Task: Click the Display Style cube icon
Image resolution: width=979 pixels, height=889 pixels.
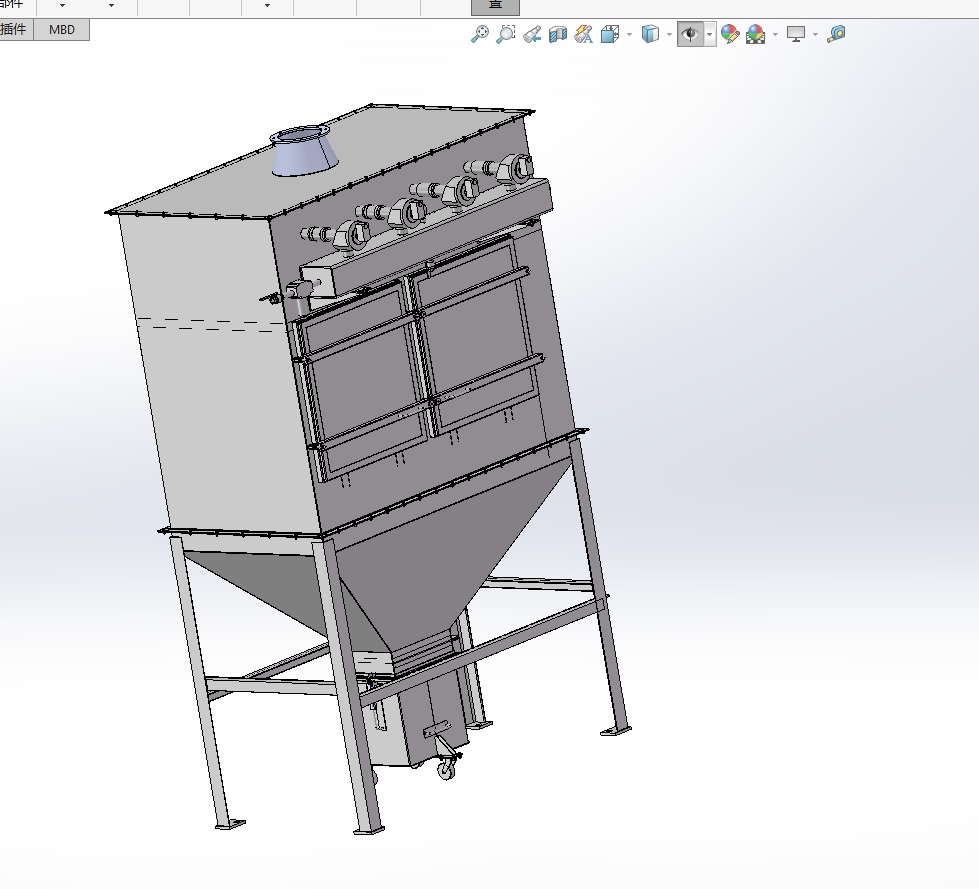Action: click(x=650, y=34)
